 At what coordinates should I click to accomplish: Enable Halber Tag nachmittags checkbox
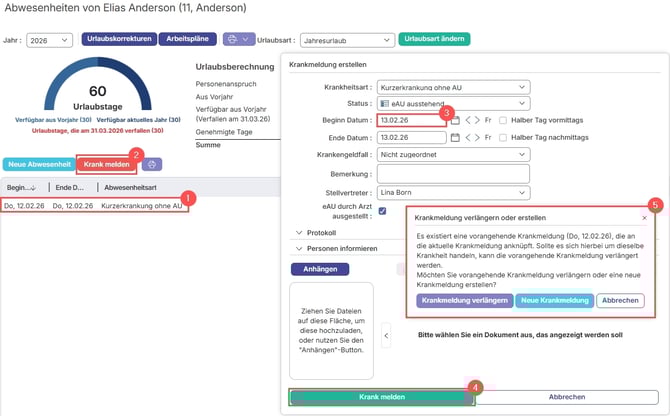(x=503, y=137)
